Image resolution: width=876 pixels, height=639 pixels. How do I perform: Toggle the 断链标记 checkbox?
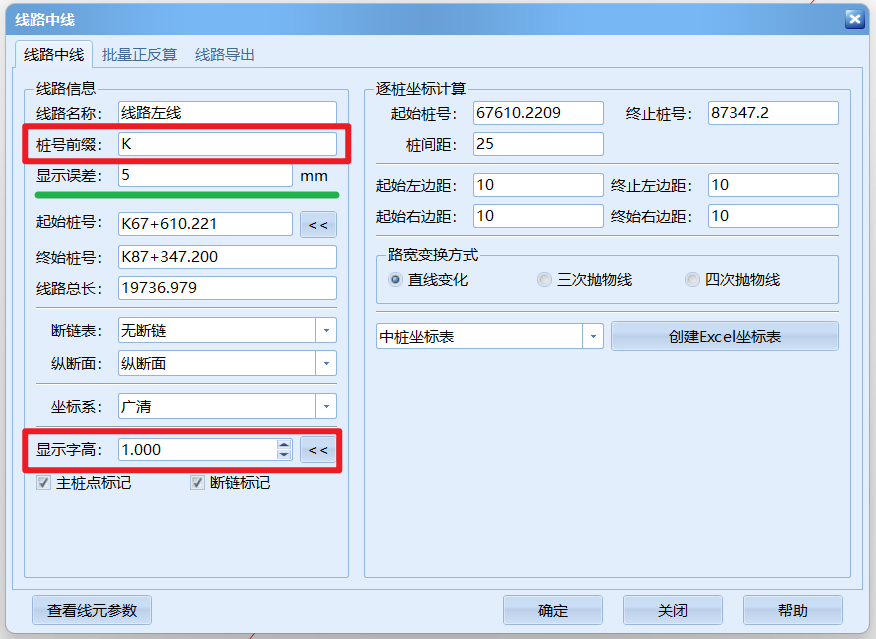tap(198, 483)
